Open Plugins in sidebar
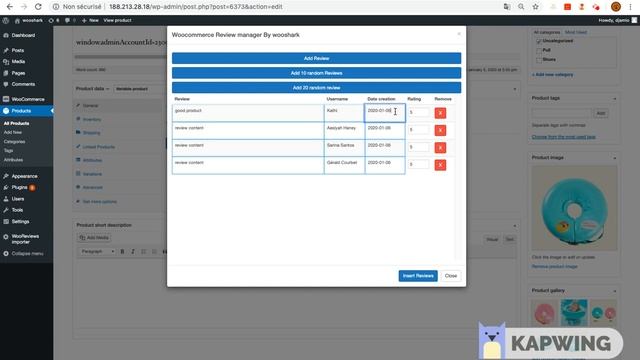The image size is (640, 360). point(19,187)
